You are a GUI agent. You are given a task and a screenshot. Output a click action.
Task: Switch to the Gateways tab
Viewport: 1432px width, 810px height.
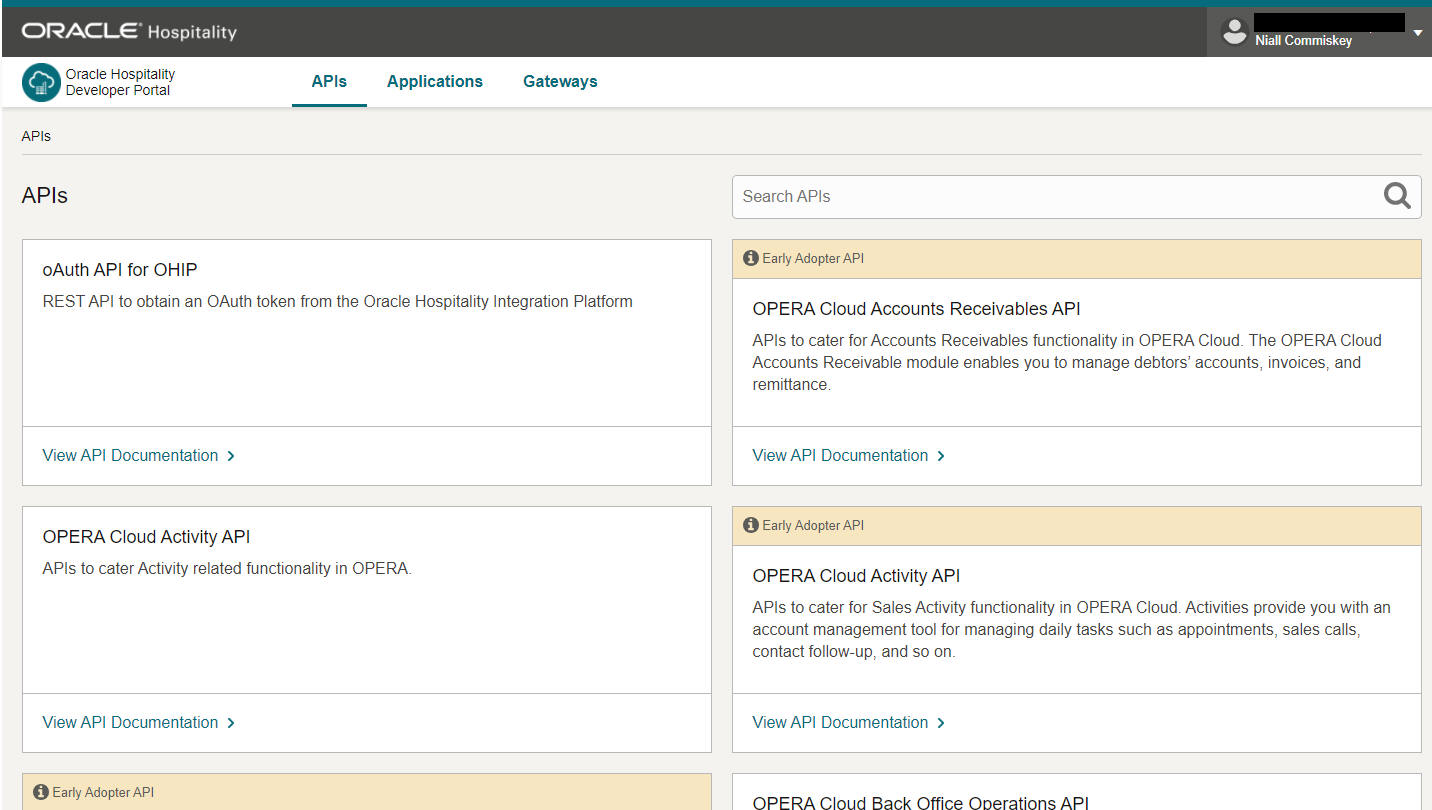pos(559,81)
